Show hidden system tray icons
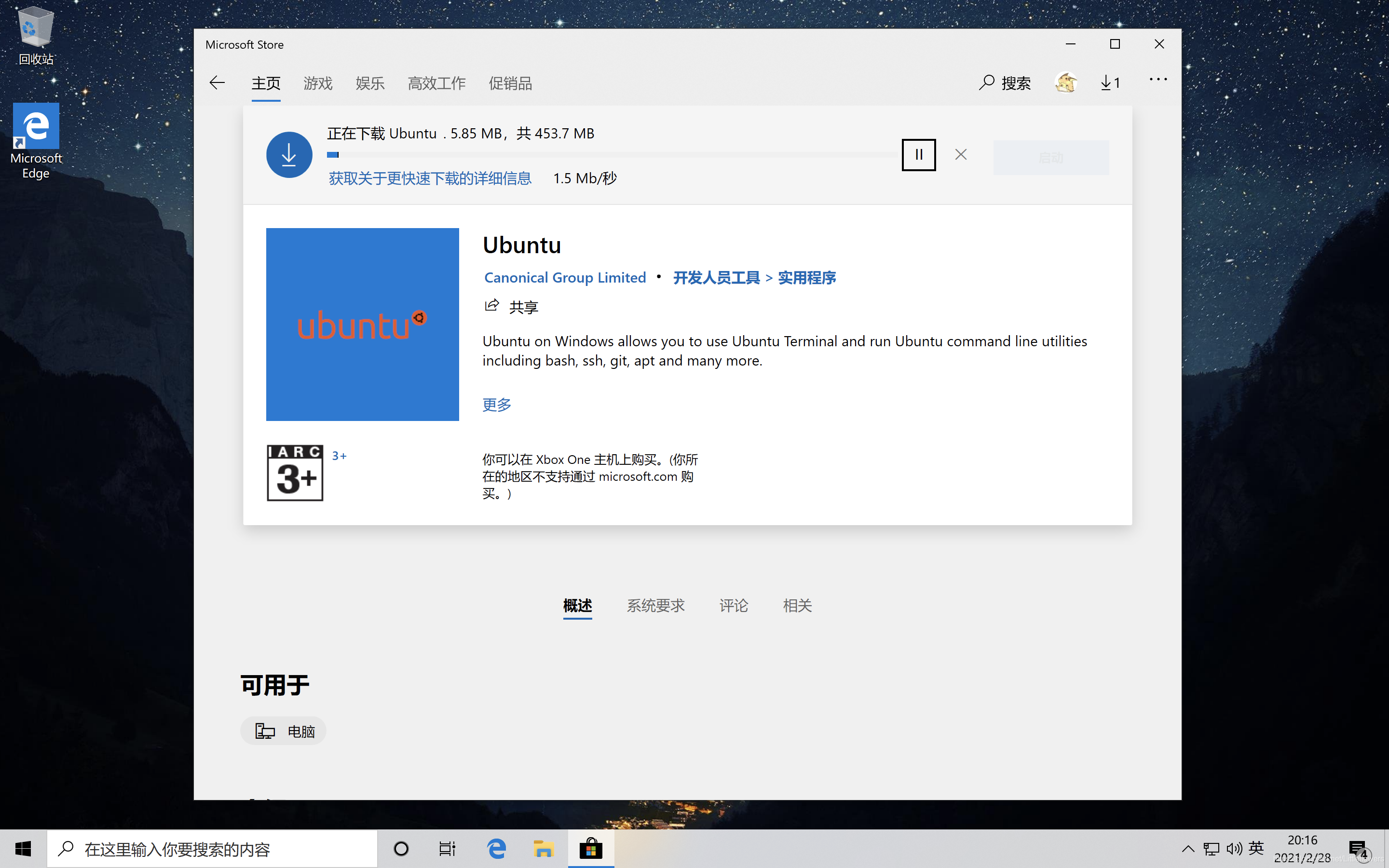Screen dimensions: 1389x868 click(1188, 849)
